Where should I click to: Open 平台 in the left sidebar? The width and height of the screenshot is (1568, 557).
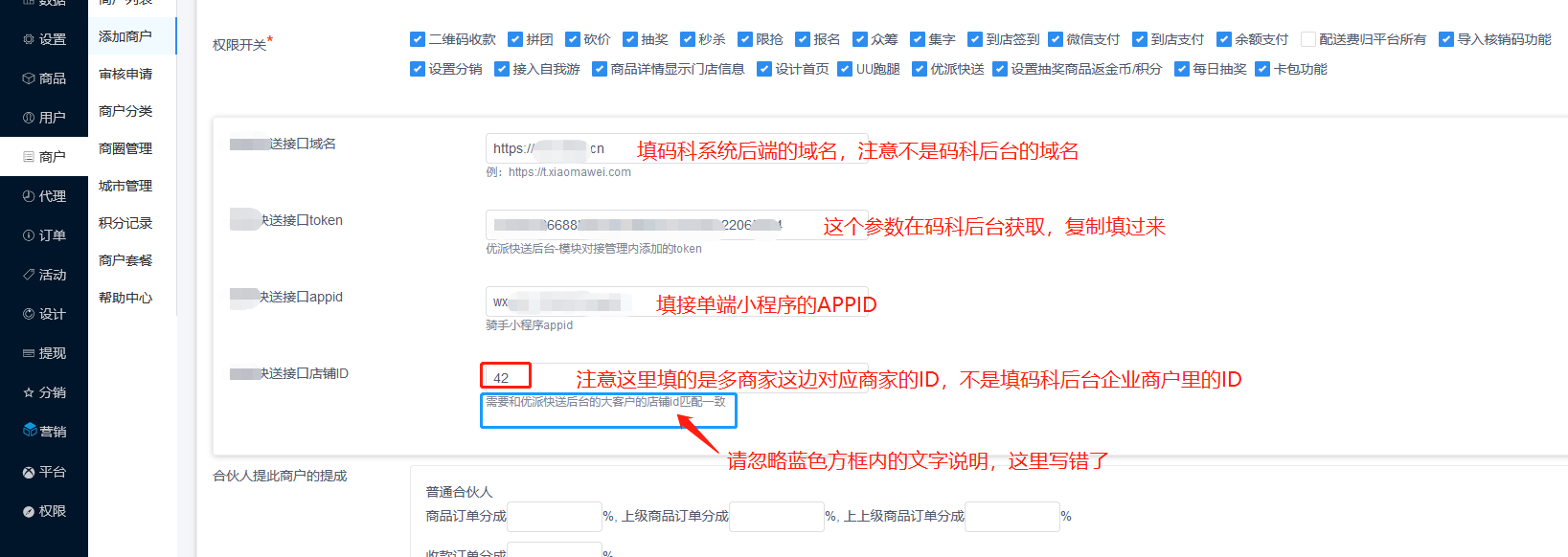point(44,472)
